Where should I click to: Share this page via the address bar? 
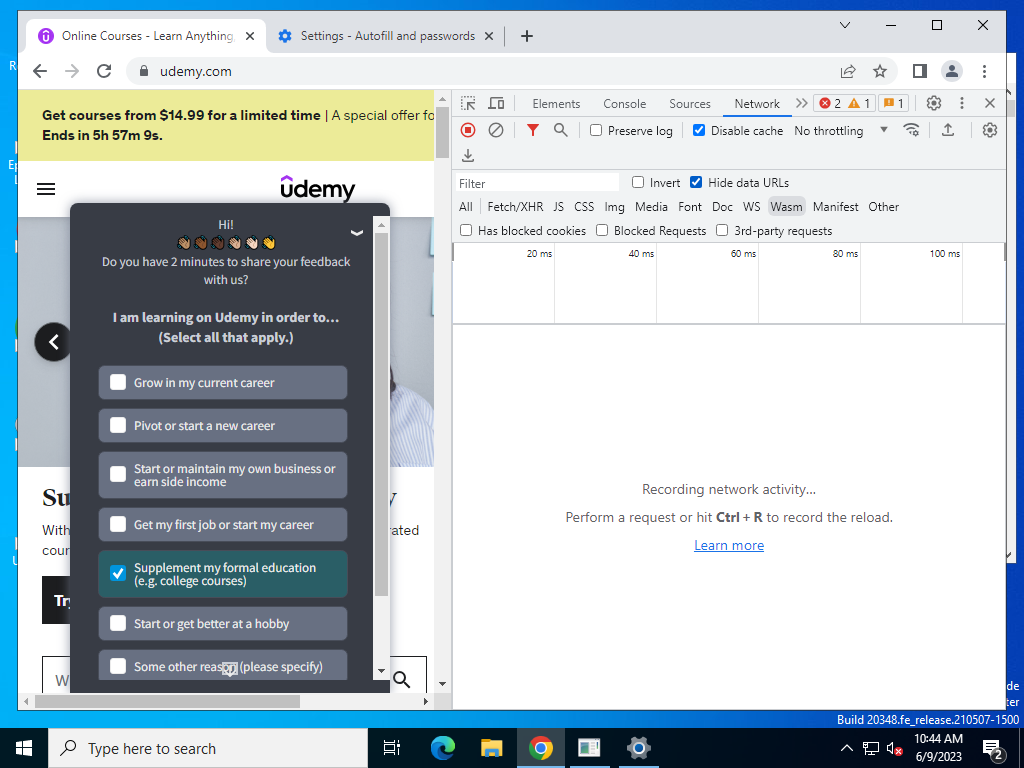[x=848, y=71]
